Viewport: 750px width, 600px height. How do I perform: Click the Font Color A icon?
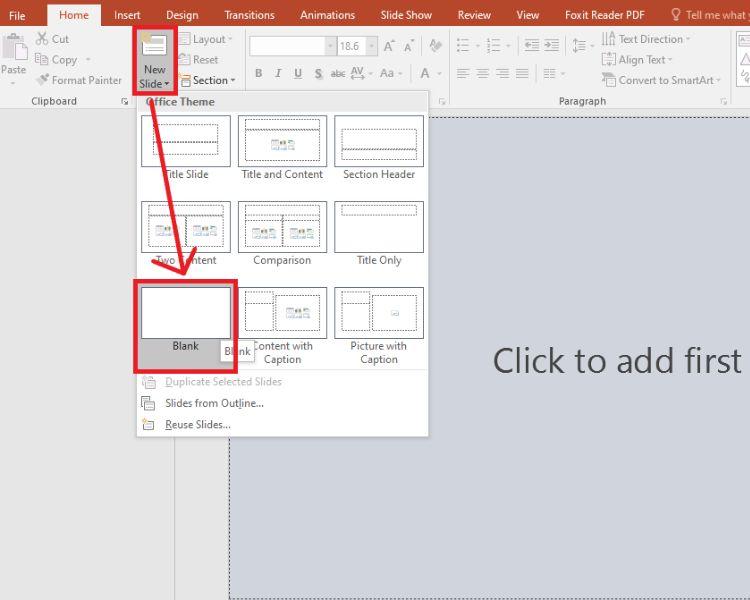click(424, 73)
